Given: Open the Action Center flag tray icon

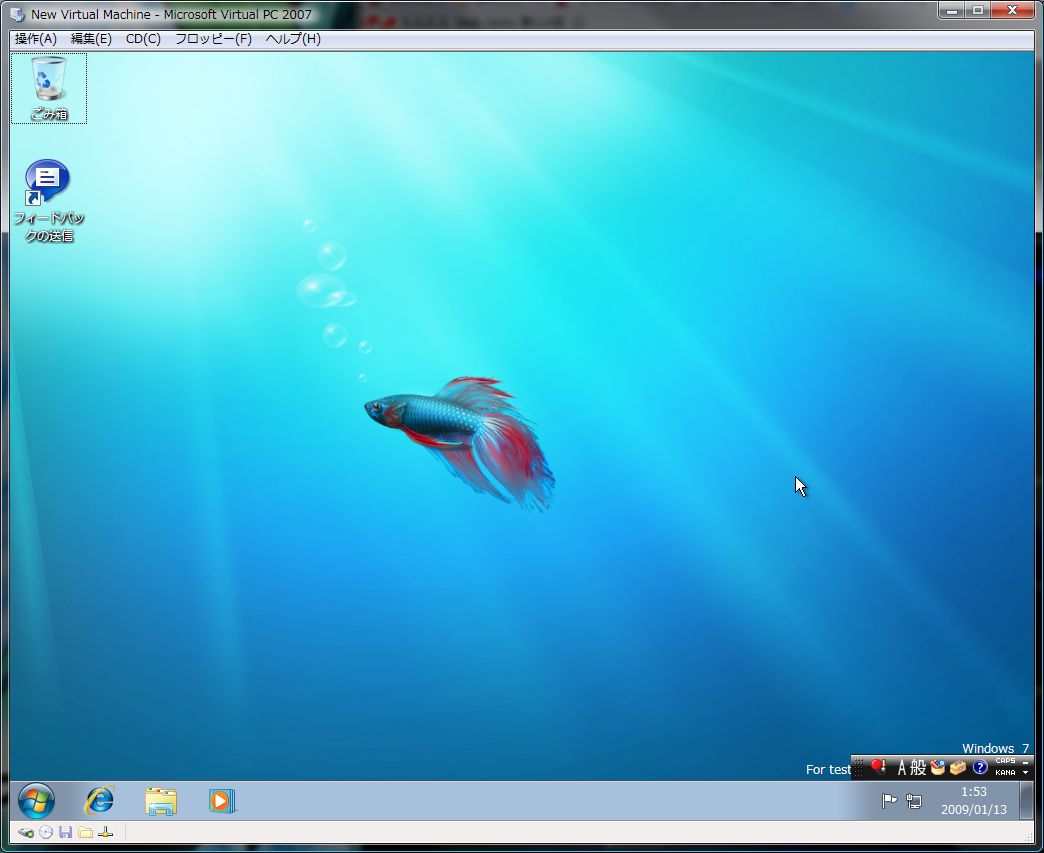Looking at the screenshot, I should pyautogui.click(x=889, y=801).
